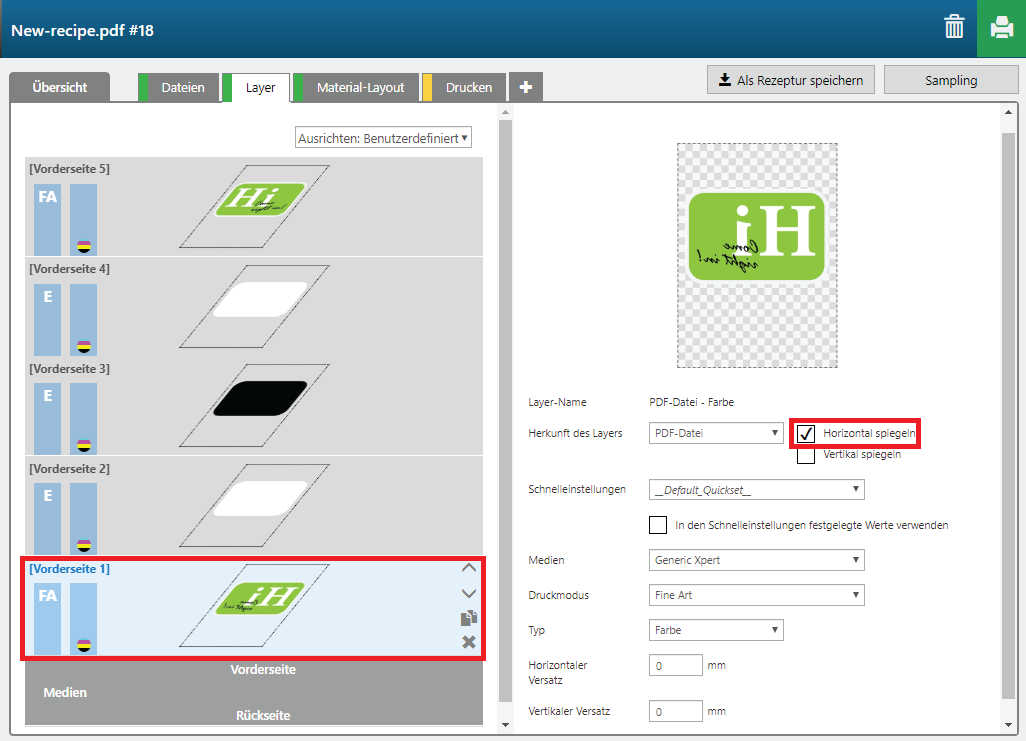This screenshot has height=741, width=1026.
Task: Open the Ausrichten Benutzerdefiniert dropdown
Action: (x=384, y=138)
